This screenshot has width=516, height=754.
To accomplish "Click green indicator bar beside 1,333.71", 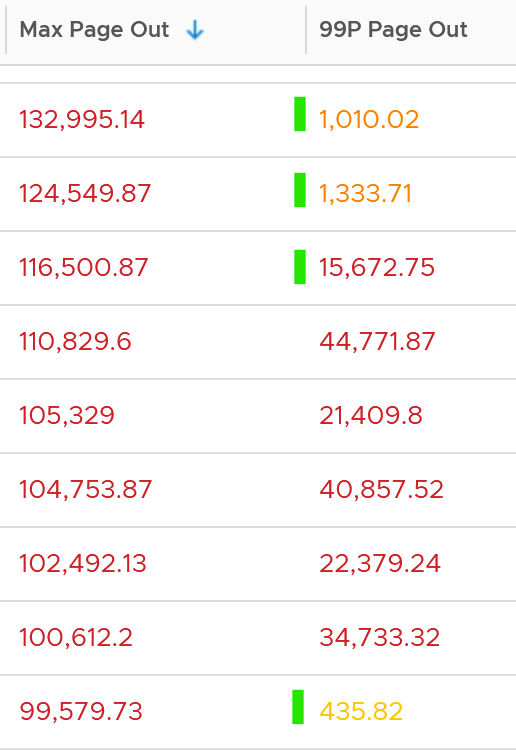I will (x=300, y=190).
